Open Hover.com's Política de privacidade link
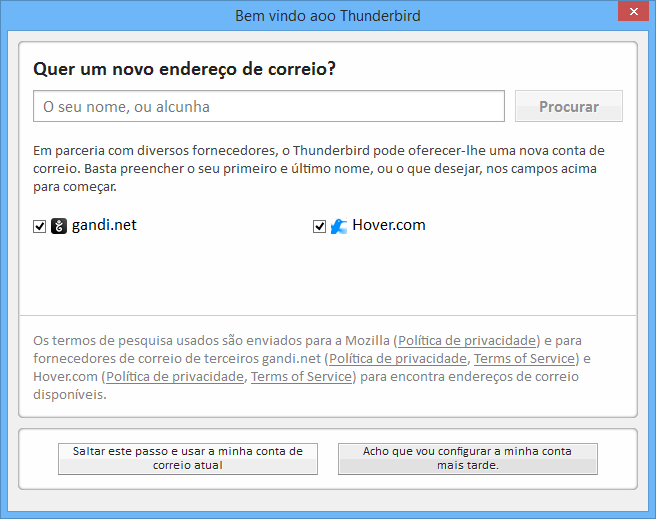Screen dimensions: 656x519 (x=175, y=376)
